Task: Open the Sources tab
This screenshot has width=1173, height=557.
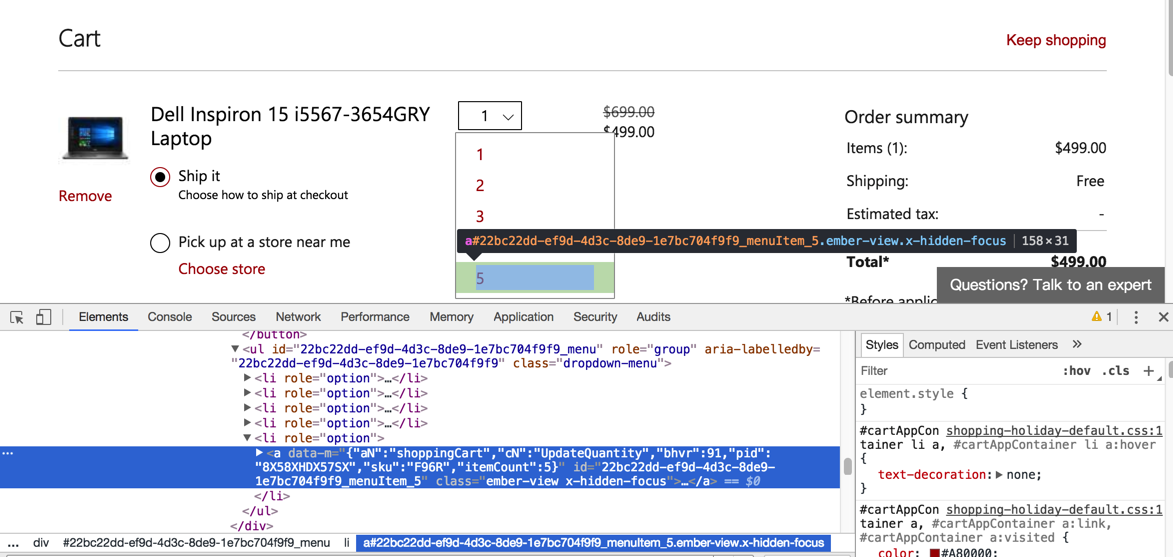Action: [x=233, y=317]
